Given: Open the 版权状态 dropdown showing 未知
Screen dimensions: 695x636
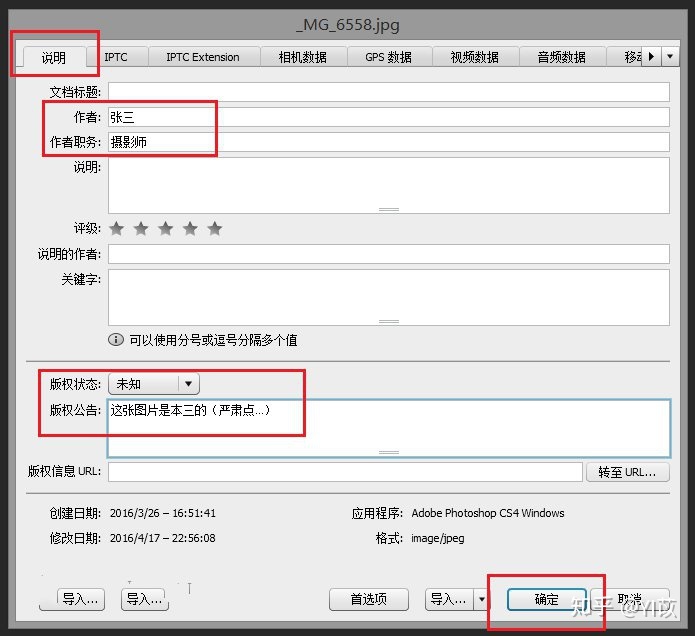Looking at the screenshot, I should click(154, 384).
